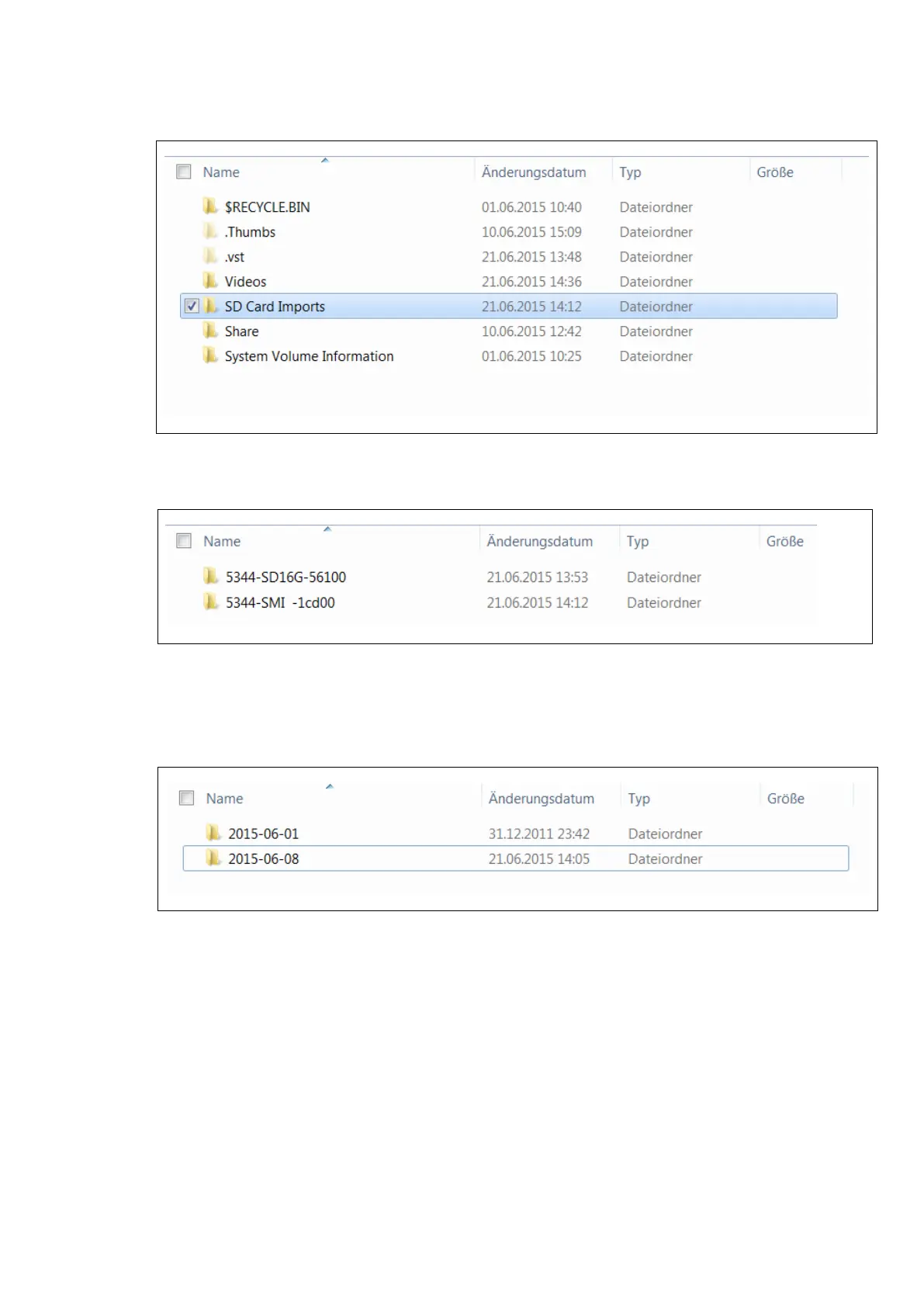Sort by Name in the list containing 5344-SD16G-56100
Image resolution: width=924 pixels, height=1307 pixels.
pos(222,541)
